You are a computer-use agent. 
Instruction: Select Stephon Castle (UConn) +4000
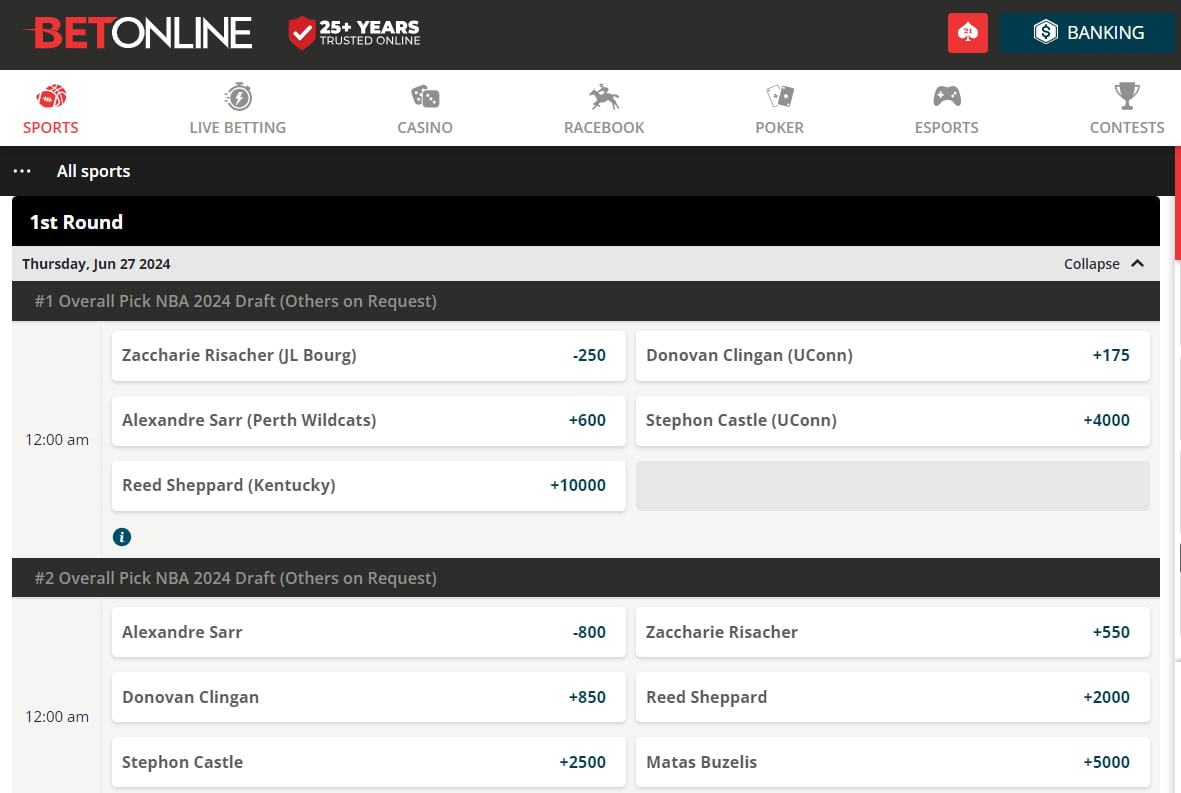pos(893,420)
